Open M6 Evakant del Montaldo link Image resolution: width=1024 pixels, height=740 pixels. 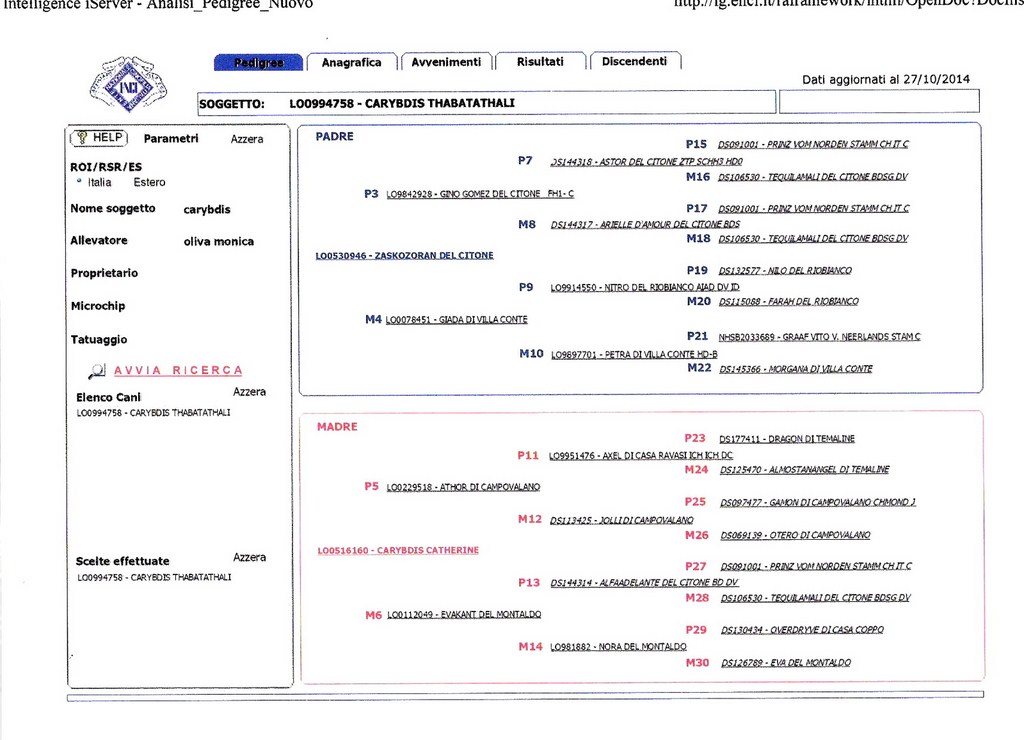pyautogui.click(x=464, y=615)
